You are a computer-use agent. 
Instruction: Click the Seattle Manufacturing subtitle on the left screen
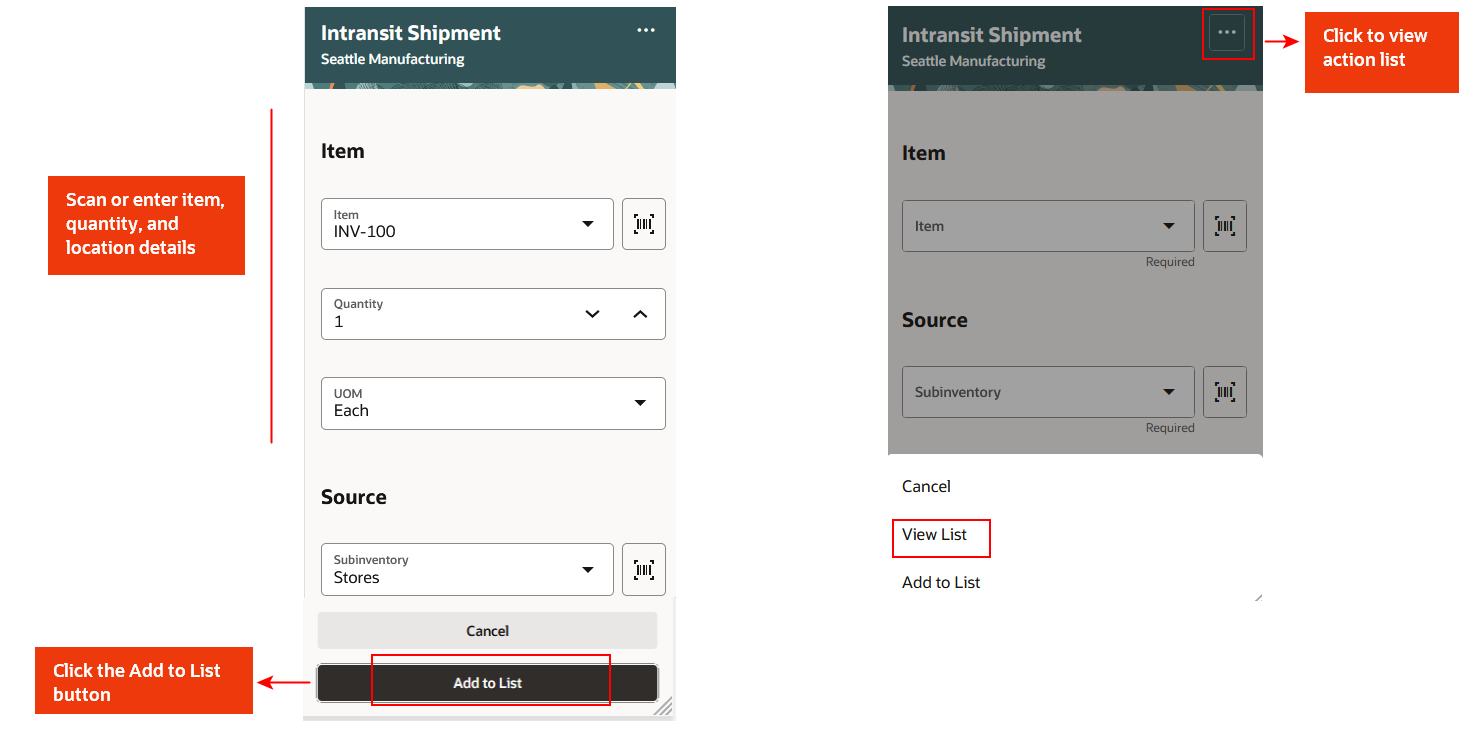click(x=393, y=59)
